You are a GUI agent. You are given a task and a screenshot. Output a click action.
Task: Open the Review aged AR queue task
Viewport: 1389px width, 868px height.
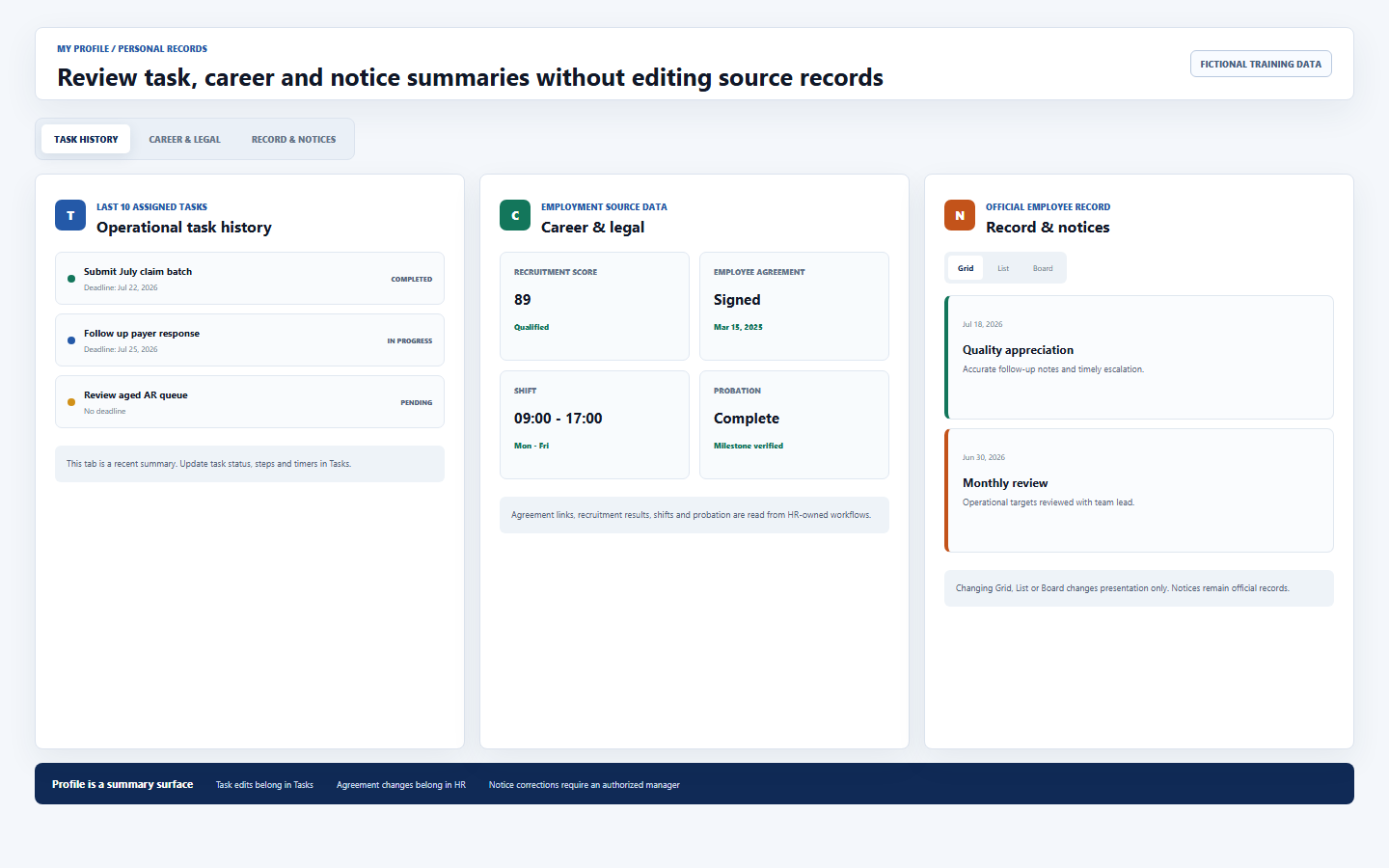(250, 402)
